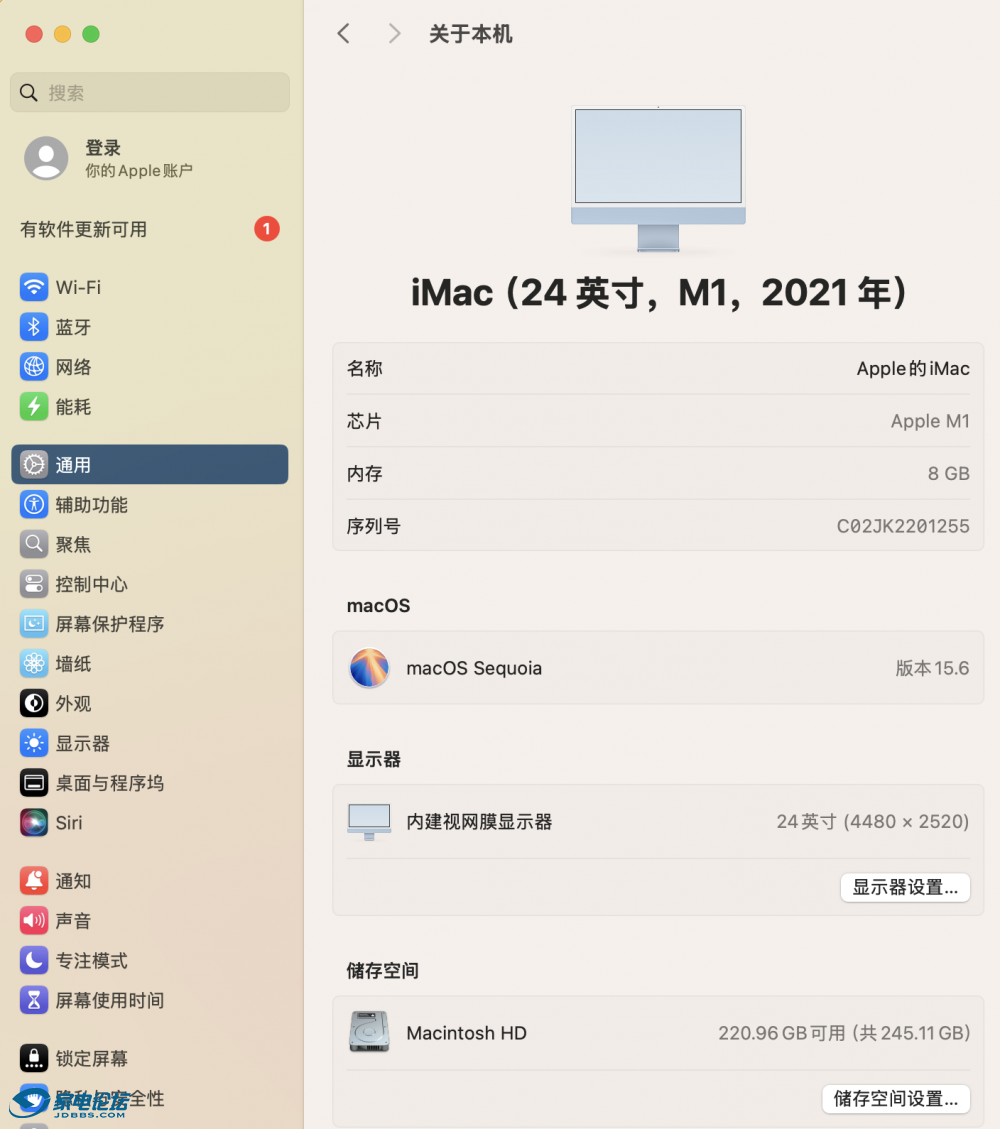This screenshot has height=1129, width=1000.
Task: Click the search field (搜索)
Action: coord(150,92)
